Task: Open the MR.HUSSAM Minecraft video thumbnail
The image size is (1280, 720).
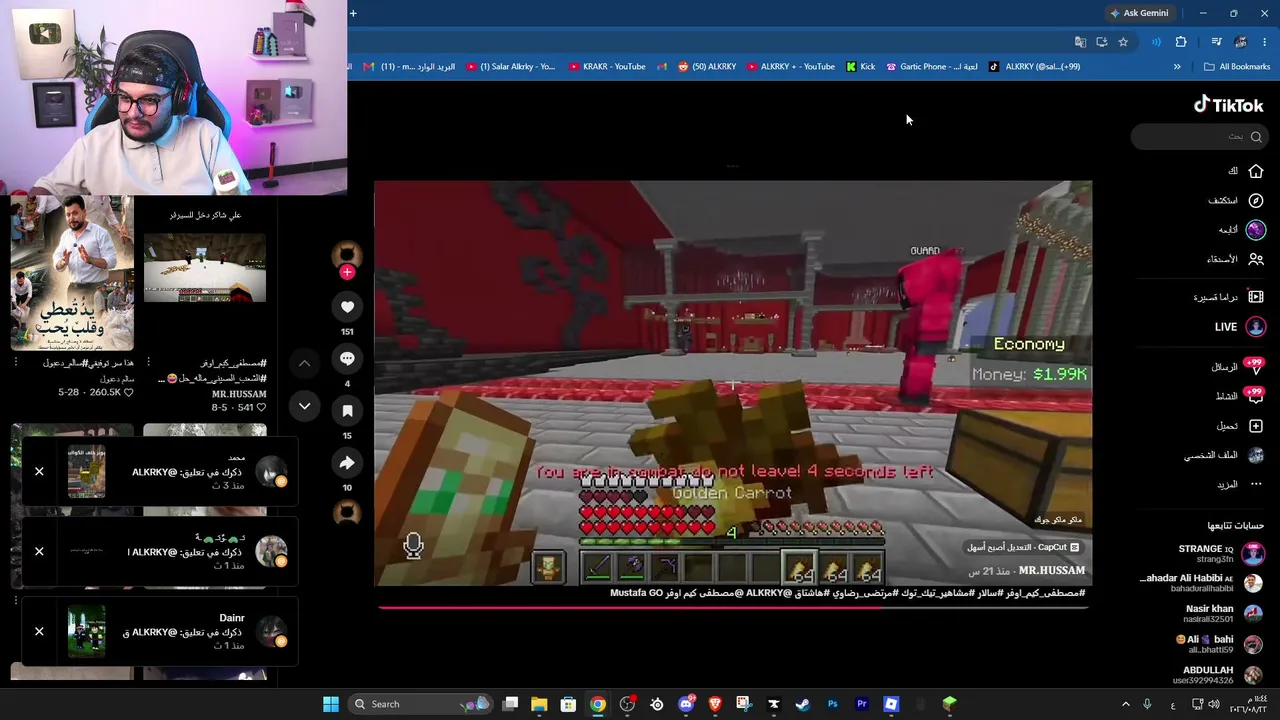Action: [x=205, y=267]
